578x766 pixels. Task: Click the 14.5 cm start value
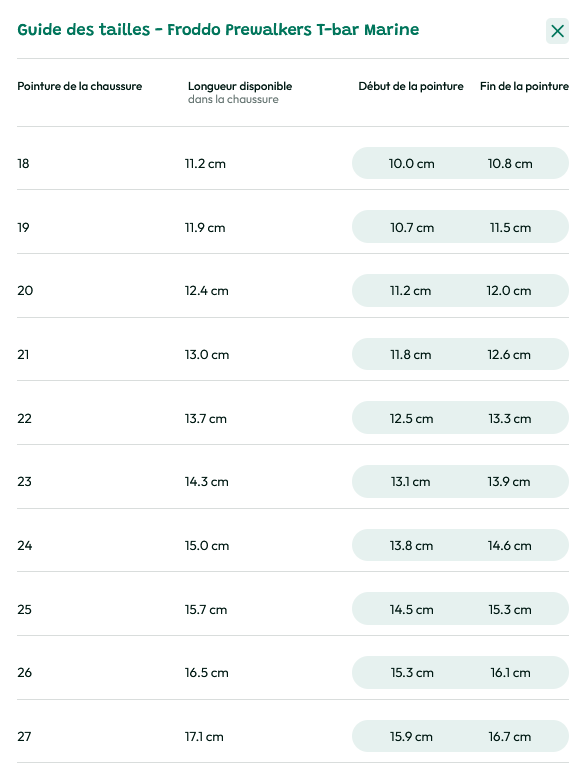pyautogui.click(x=411, y=610)
